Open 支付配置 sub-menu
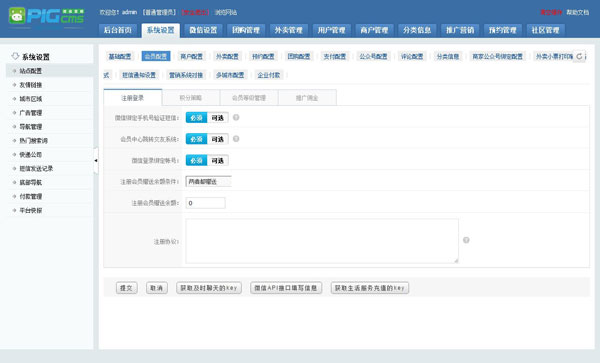 pos(335,56)
